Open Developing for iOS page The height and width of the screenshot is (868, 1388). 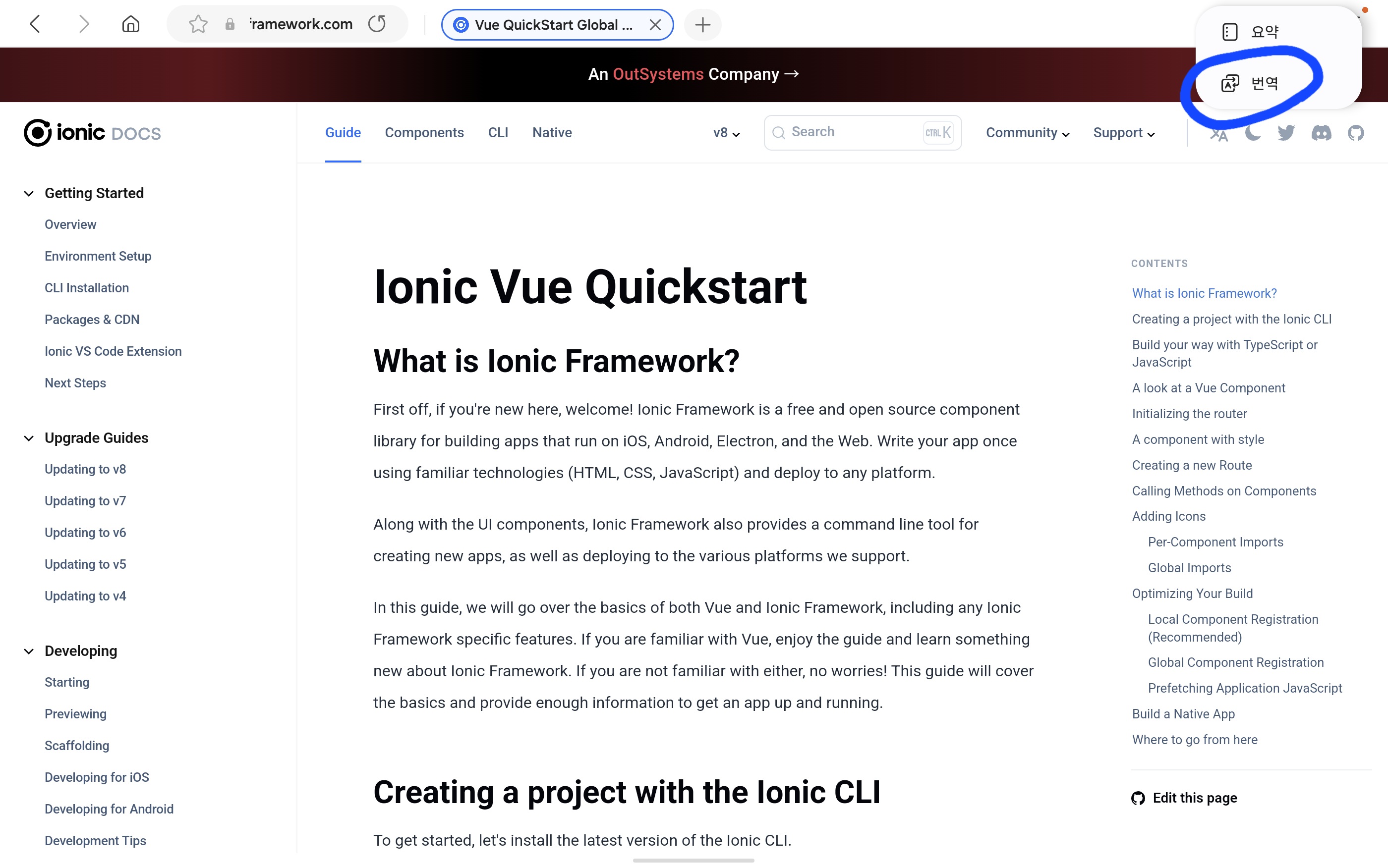pos(97,777)
